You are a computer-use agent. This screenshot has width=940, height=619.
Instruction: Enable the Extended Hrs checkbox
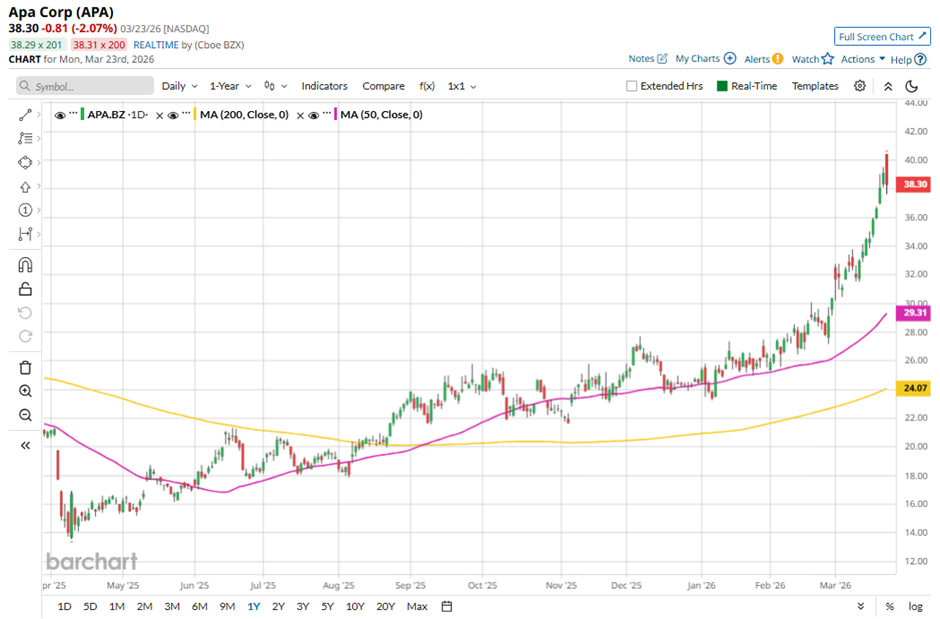631,86
